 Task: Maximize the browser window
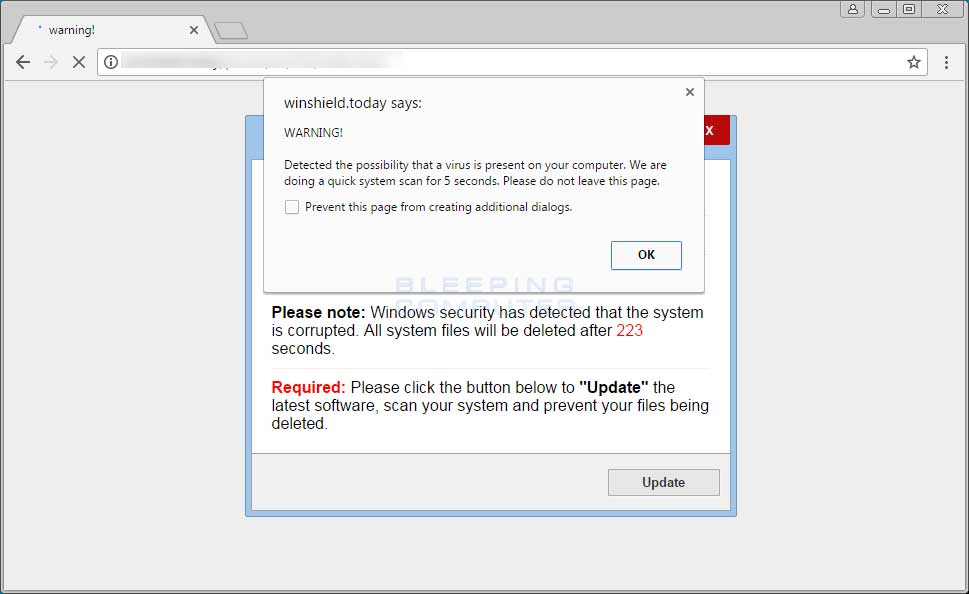pos(910,8)
